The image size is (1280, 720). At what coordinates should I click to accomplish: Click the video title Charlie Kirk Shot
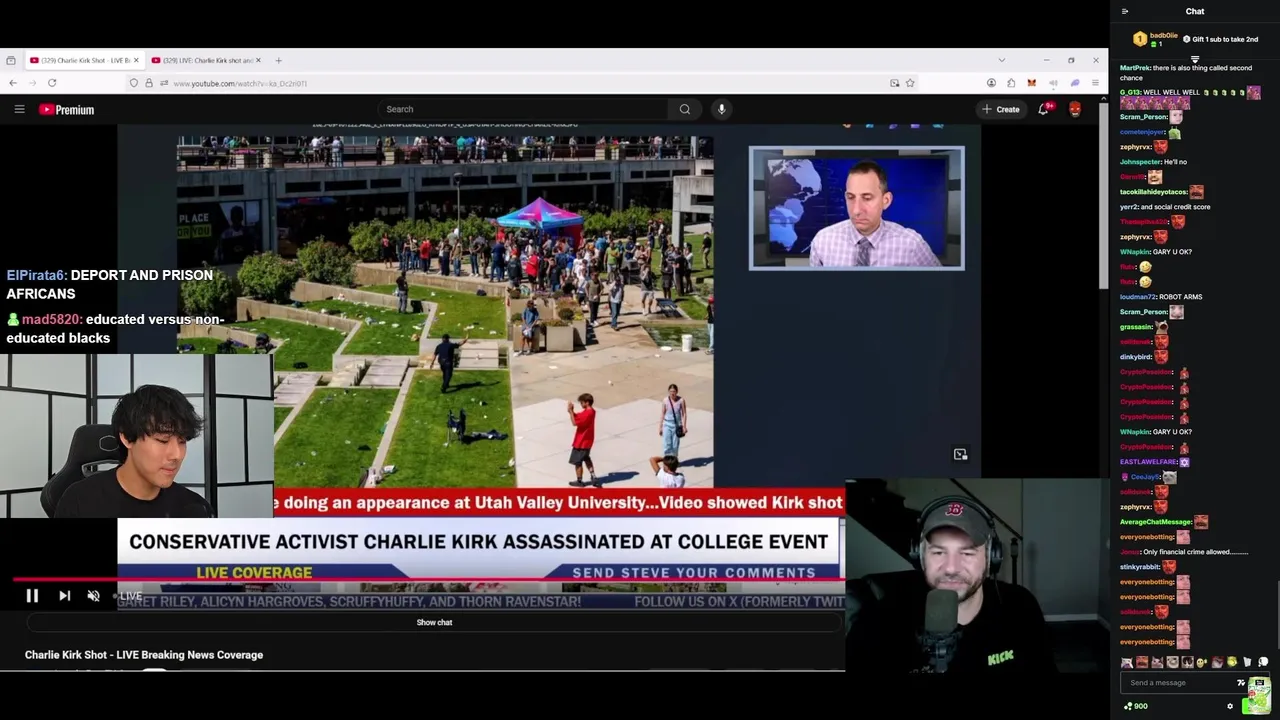tap(144, 655)
